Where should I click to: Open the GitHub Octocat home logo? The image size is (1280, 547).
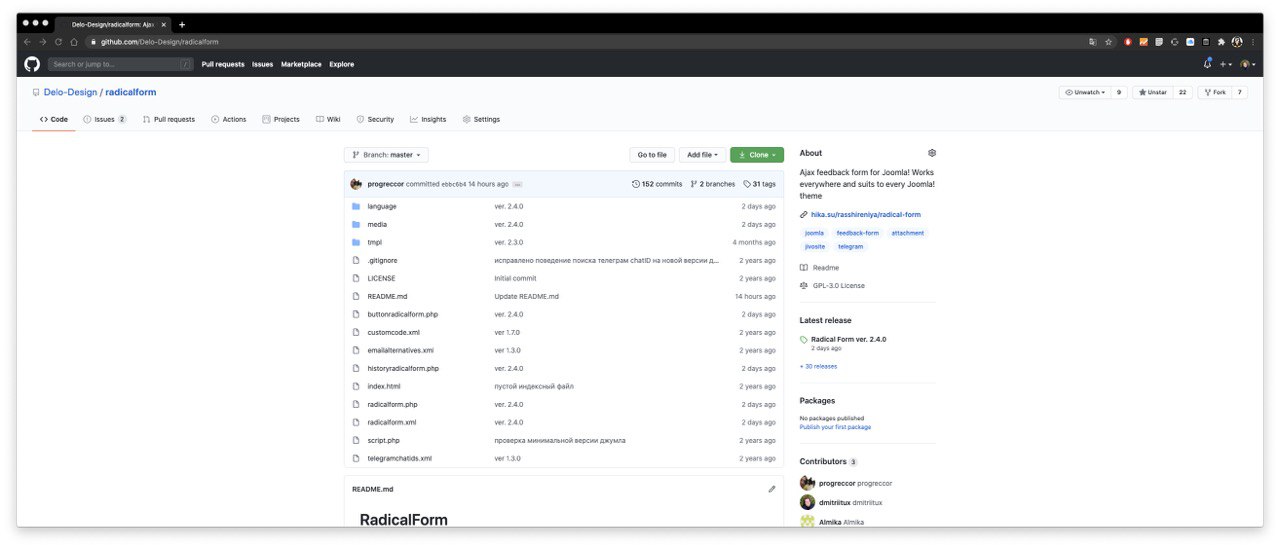[32, 64]
